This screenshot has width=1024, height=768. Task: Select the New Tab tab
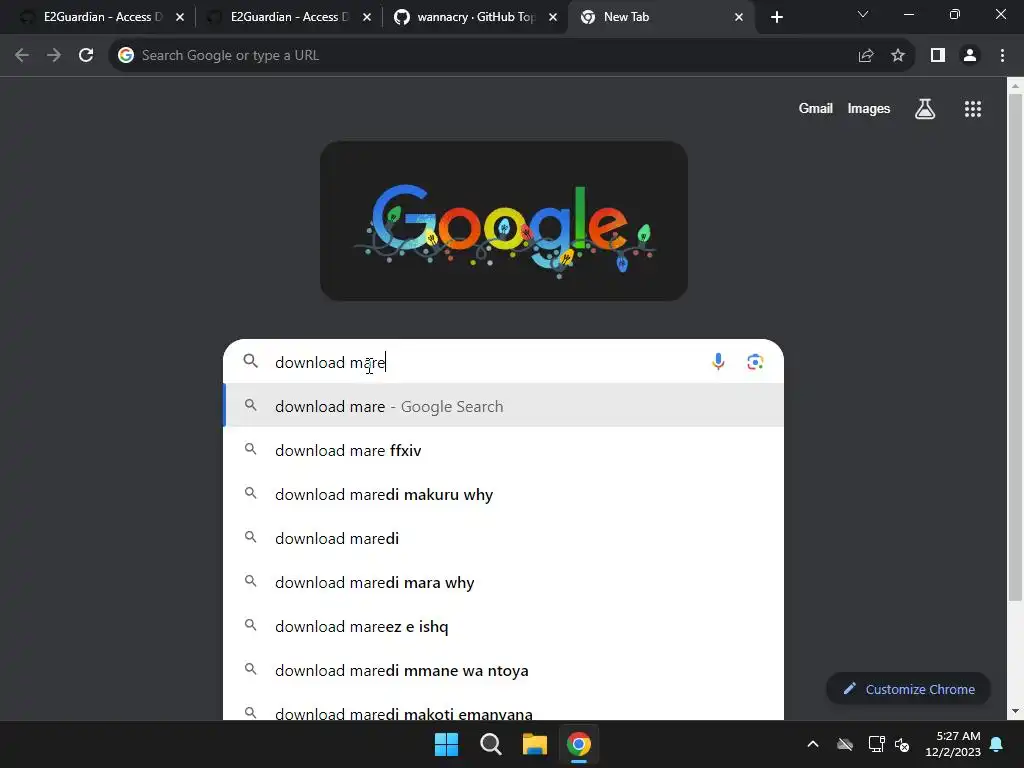pos(660,17)
